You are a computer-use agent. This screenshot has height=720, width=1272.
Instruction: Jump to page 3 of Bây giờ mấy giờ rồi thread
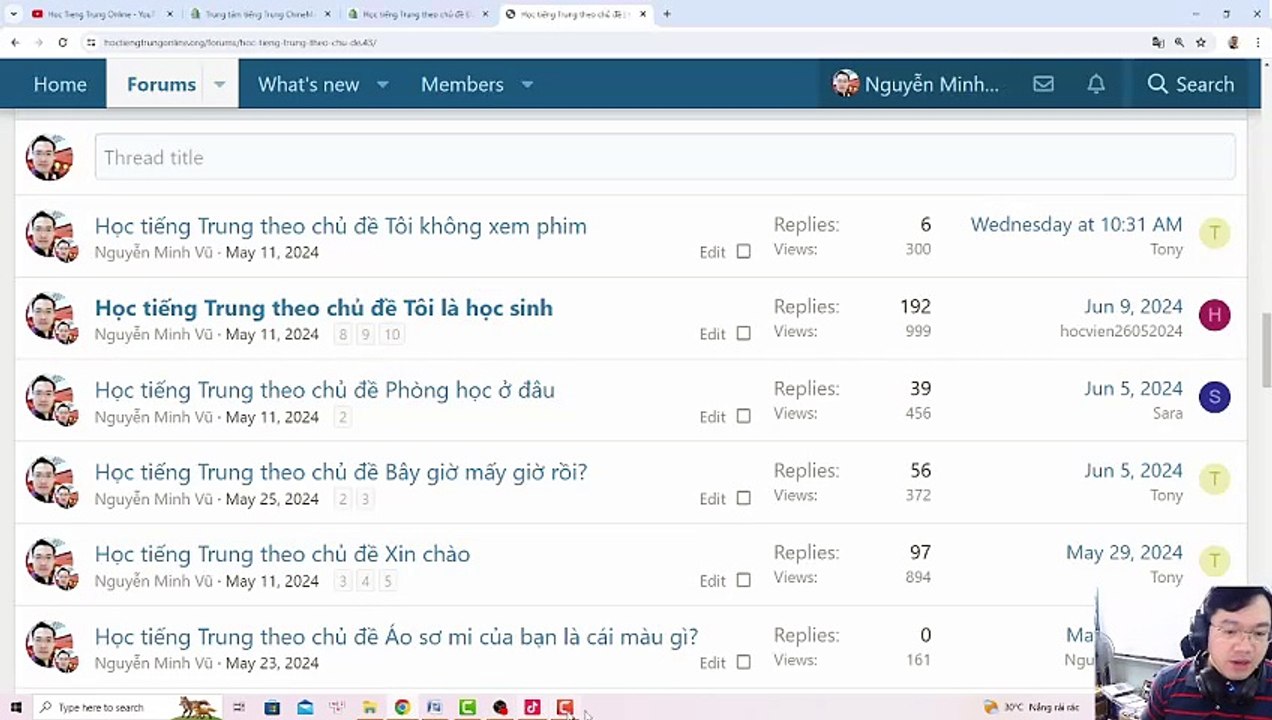[365, 499]
